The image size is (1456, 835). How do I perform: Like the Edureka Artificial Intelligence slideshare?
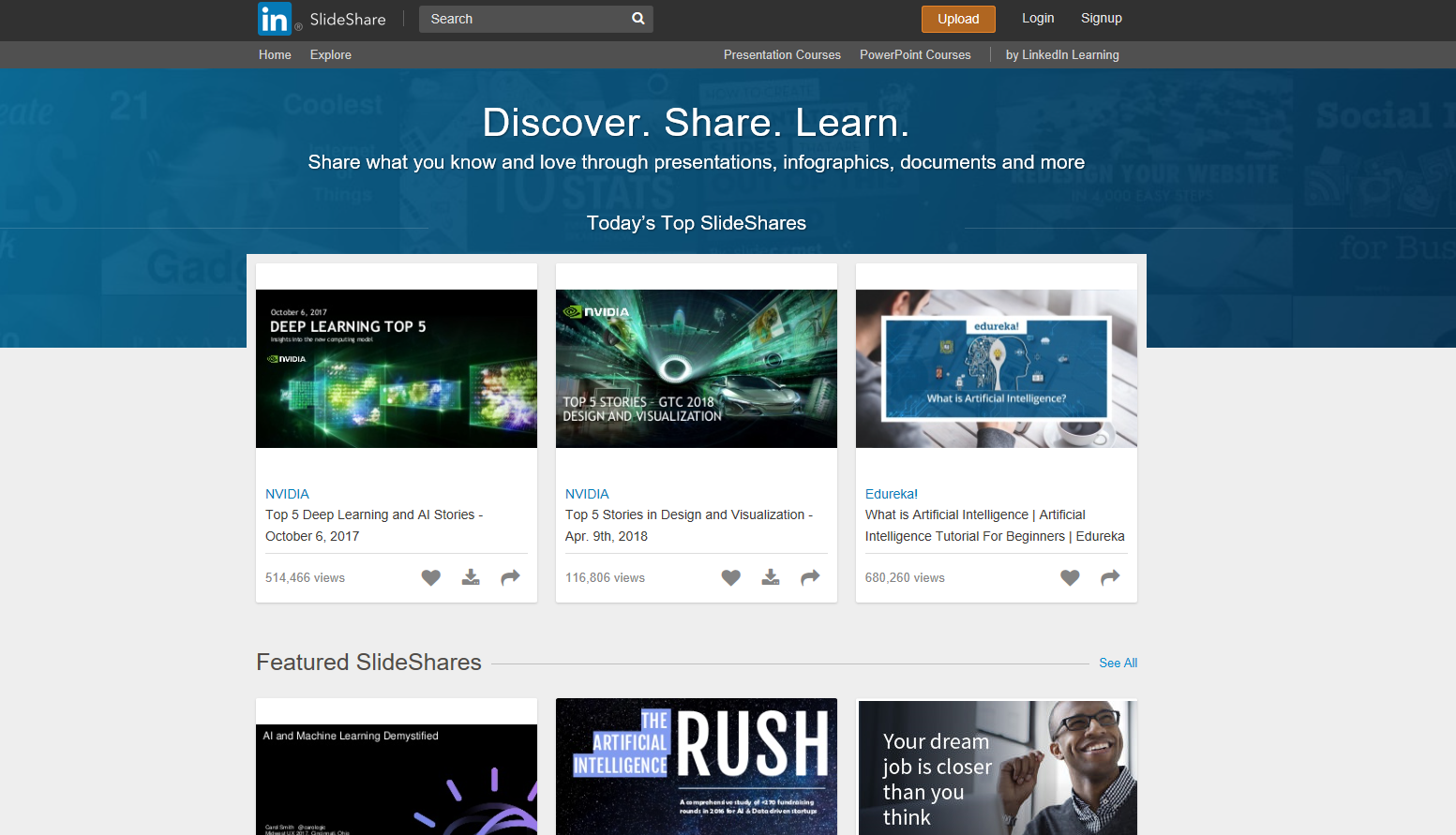coord(1070,577)
